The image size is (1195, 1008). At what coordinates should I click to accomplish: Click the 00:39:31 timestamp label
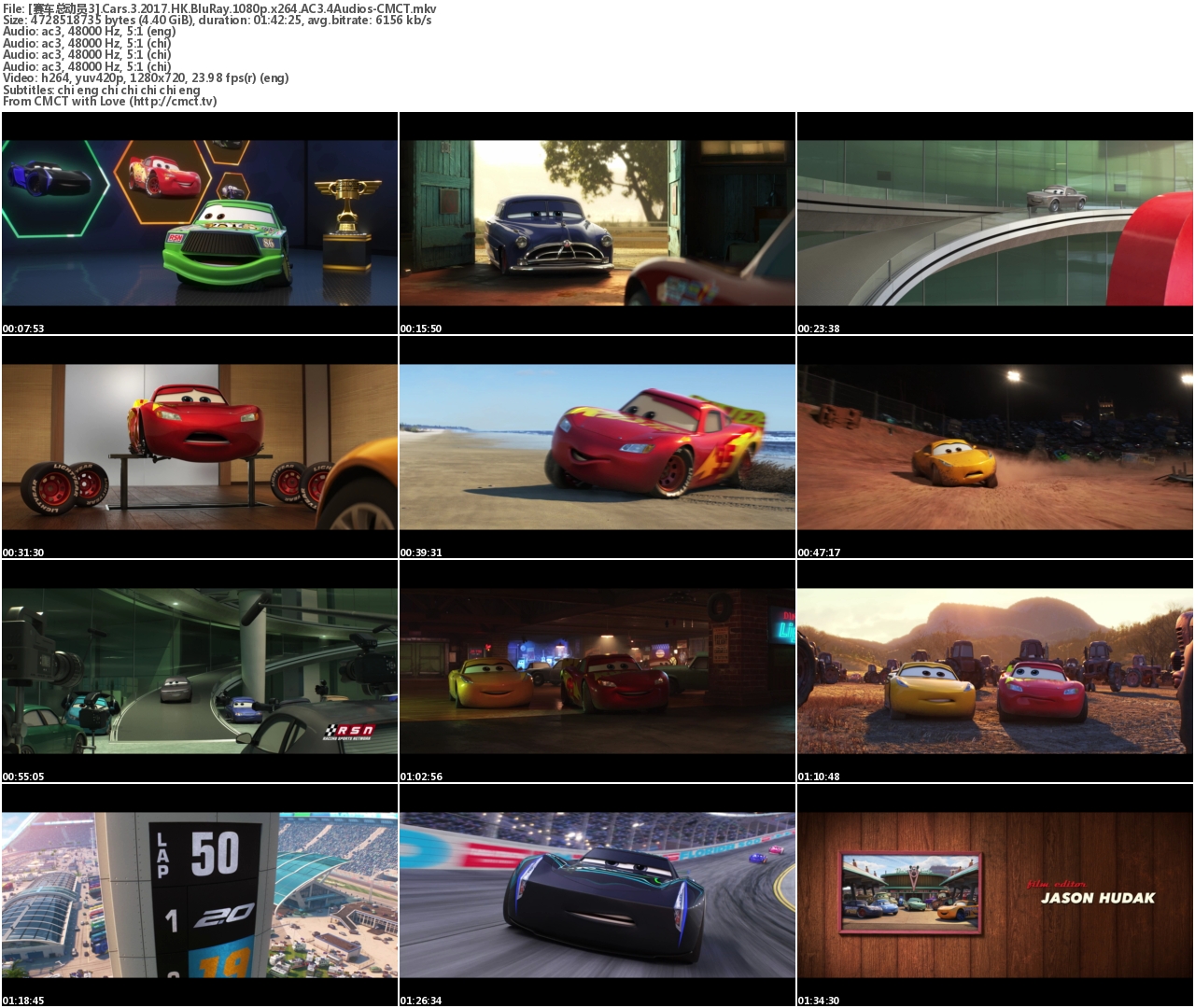[x=421, y=553]
